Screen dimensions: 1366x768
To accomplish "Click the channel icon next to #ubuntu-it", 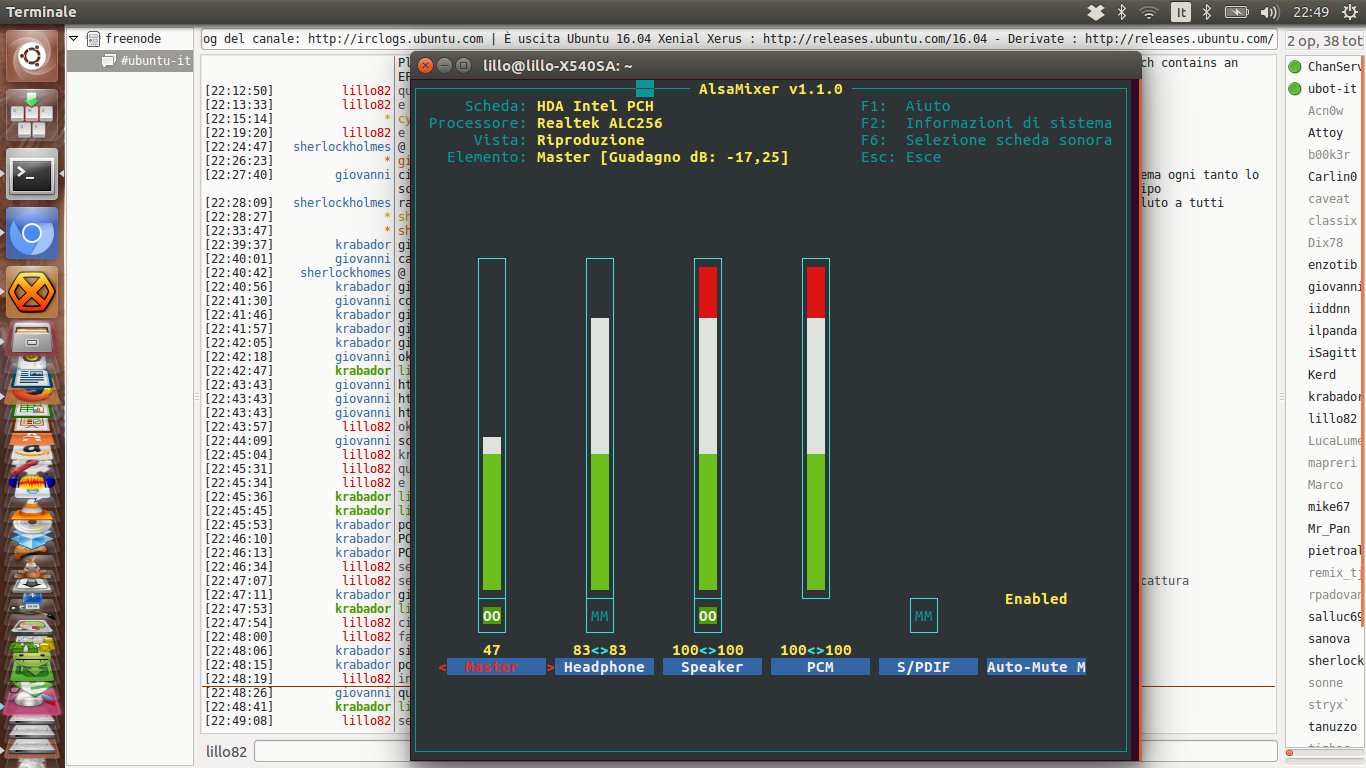I will 109,61.
